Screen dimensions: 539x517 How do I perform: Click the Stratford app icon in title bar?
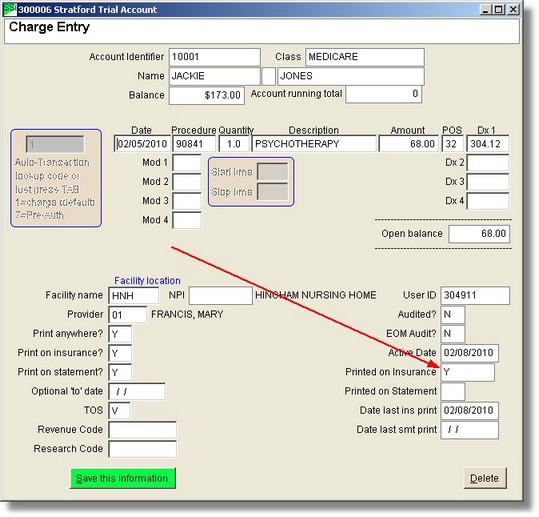[10, 9]
